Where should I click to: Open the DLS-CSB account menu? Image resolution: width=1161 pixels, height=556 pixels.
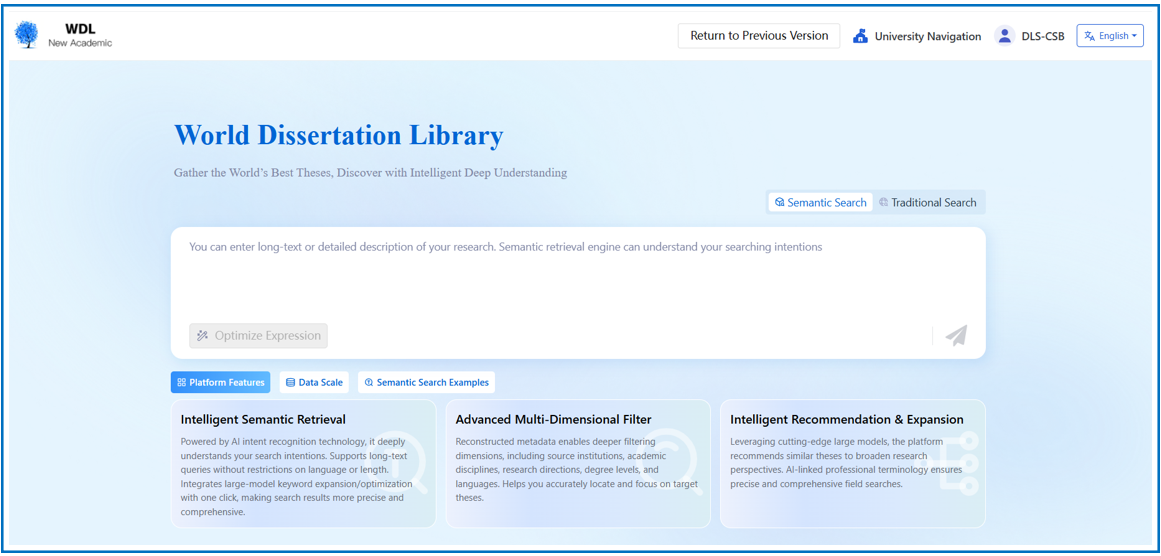pyautogui.click(x=1042, y=36)
